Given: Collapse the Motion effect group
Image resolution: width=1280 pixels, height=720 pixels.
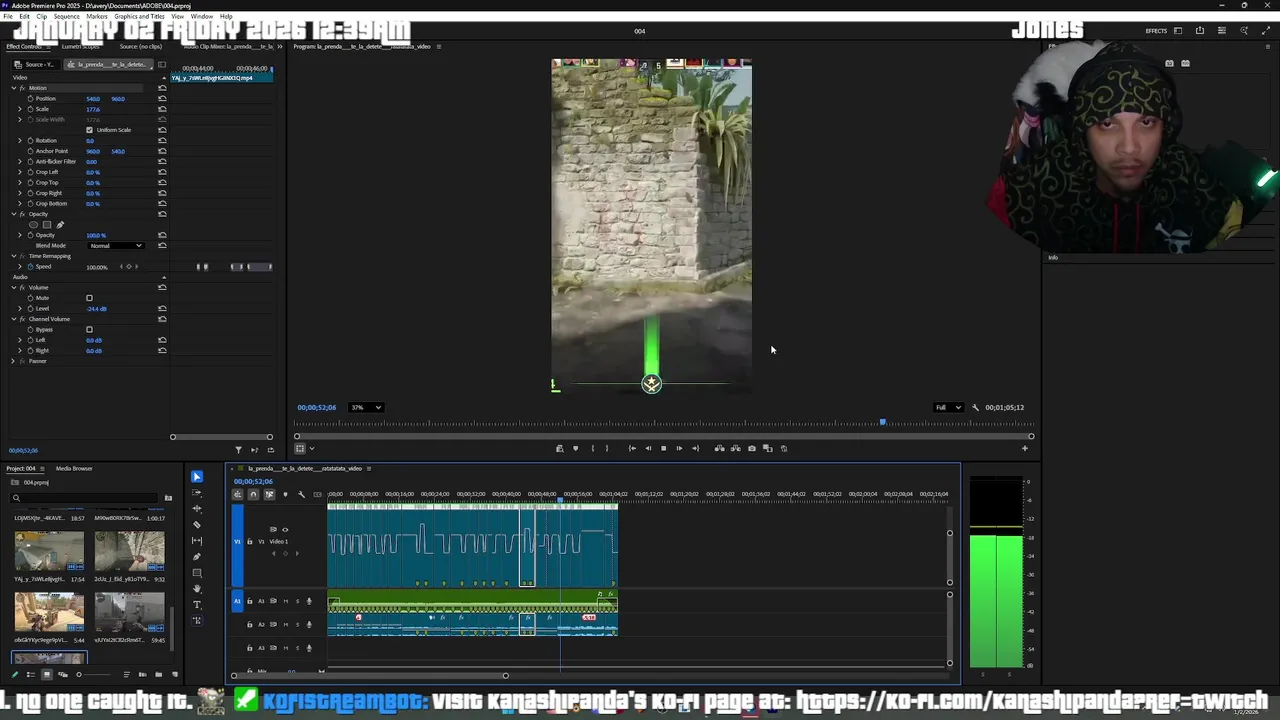Looking at the screenshot, I should tap(14, 88).
